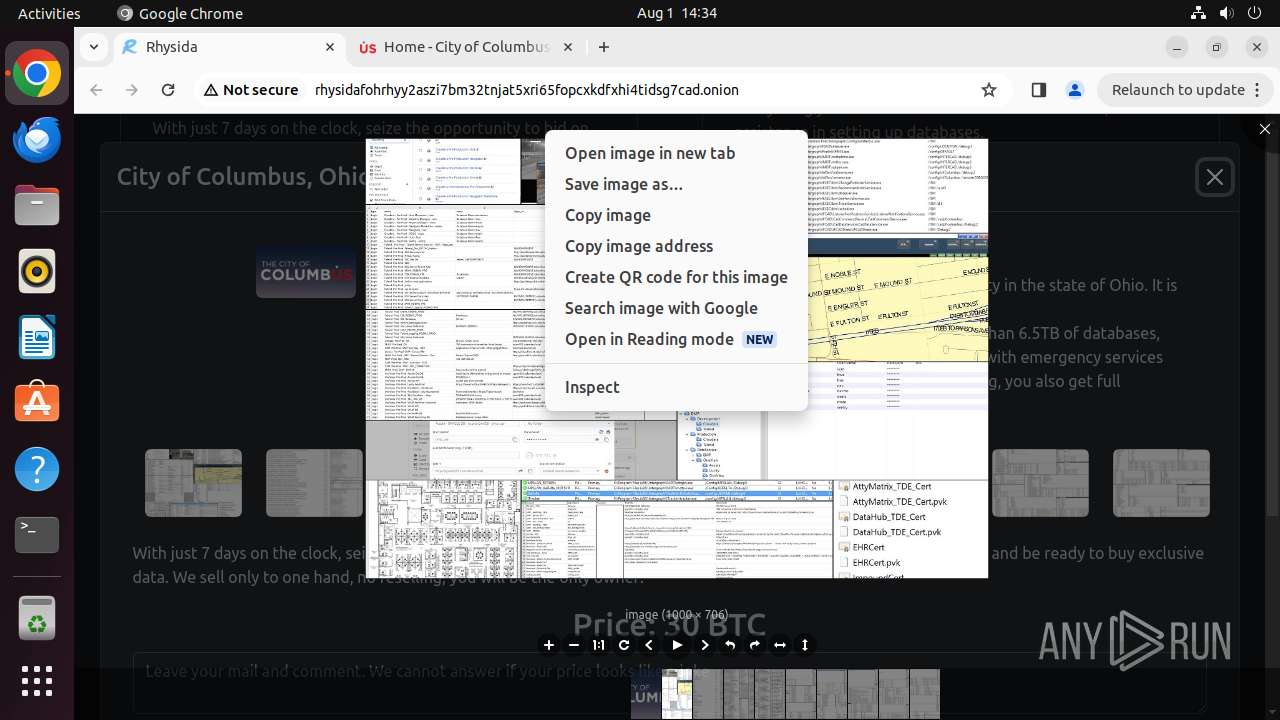Viewport: 1280px width, 720px height.
Task: Go to previous image with left chevron
Action: pos(650,645)
